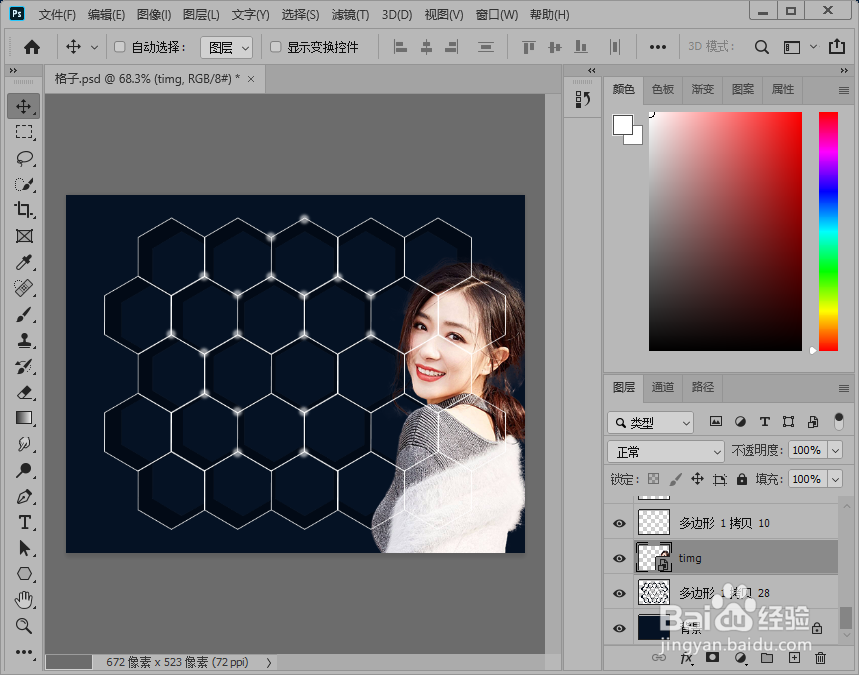Open the color panel flyout menu
The height and width of the screenshot is (675, 859).
(x=844, y=90)
